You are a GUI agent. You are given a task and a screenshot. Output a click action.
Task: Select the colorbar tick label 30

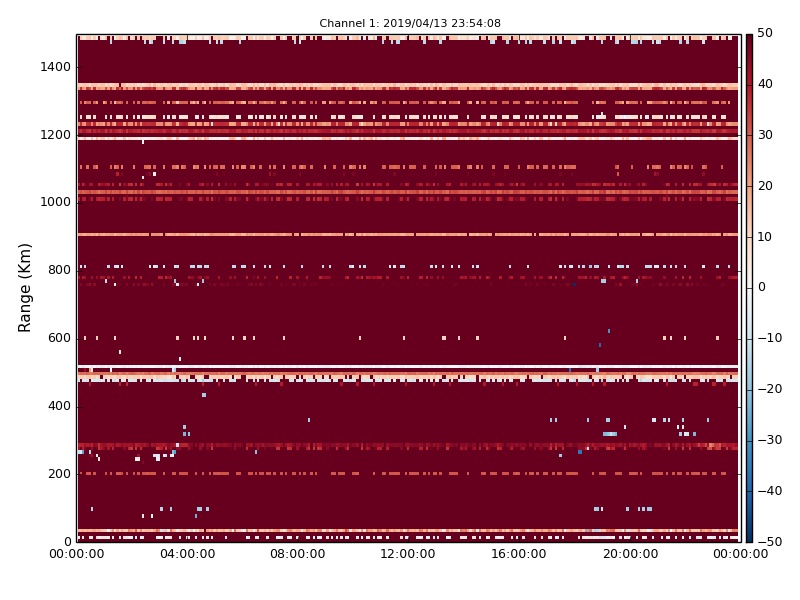[765, 135]
